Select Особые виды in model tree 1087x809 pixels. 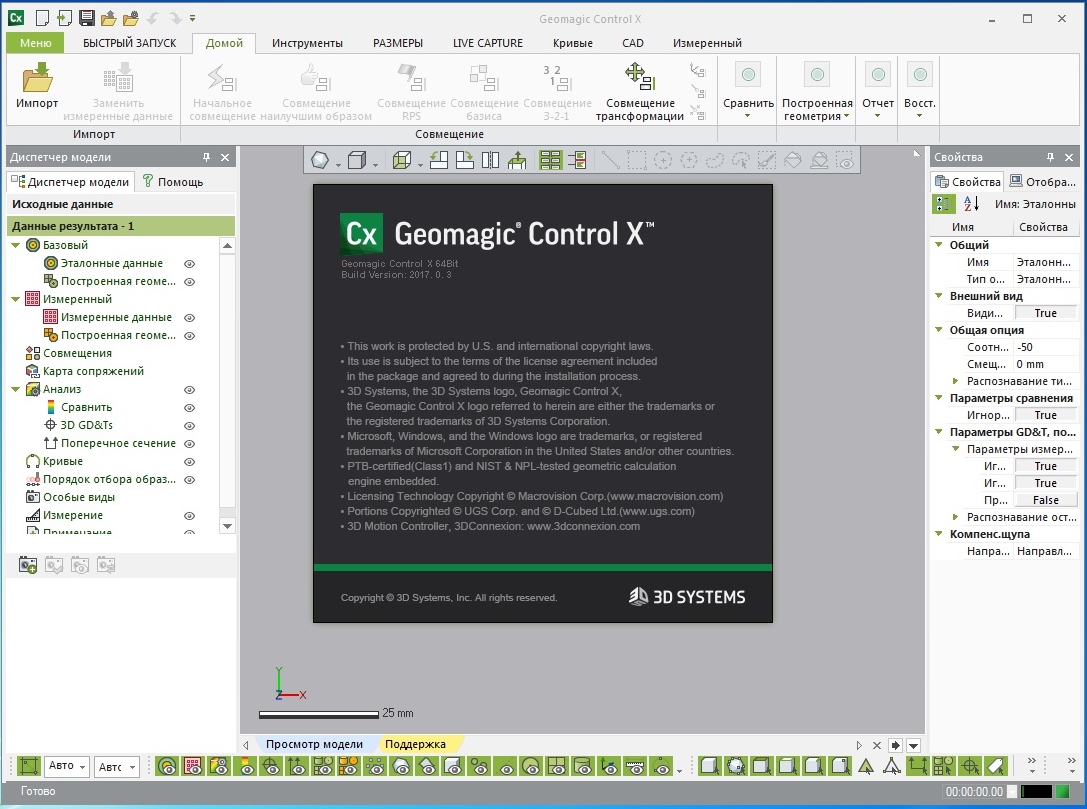(78, 497)
